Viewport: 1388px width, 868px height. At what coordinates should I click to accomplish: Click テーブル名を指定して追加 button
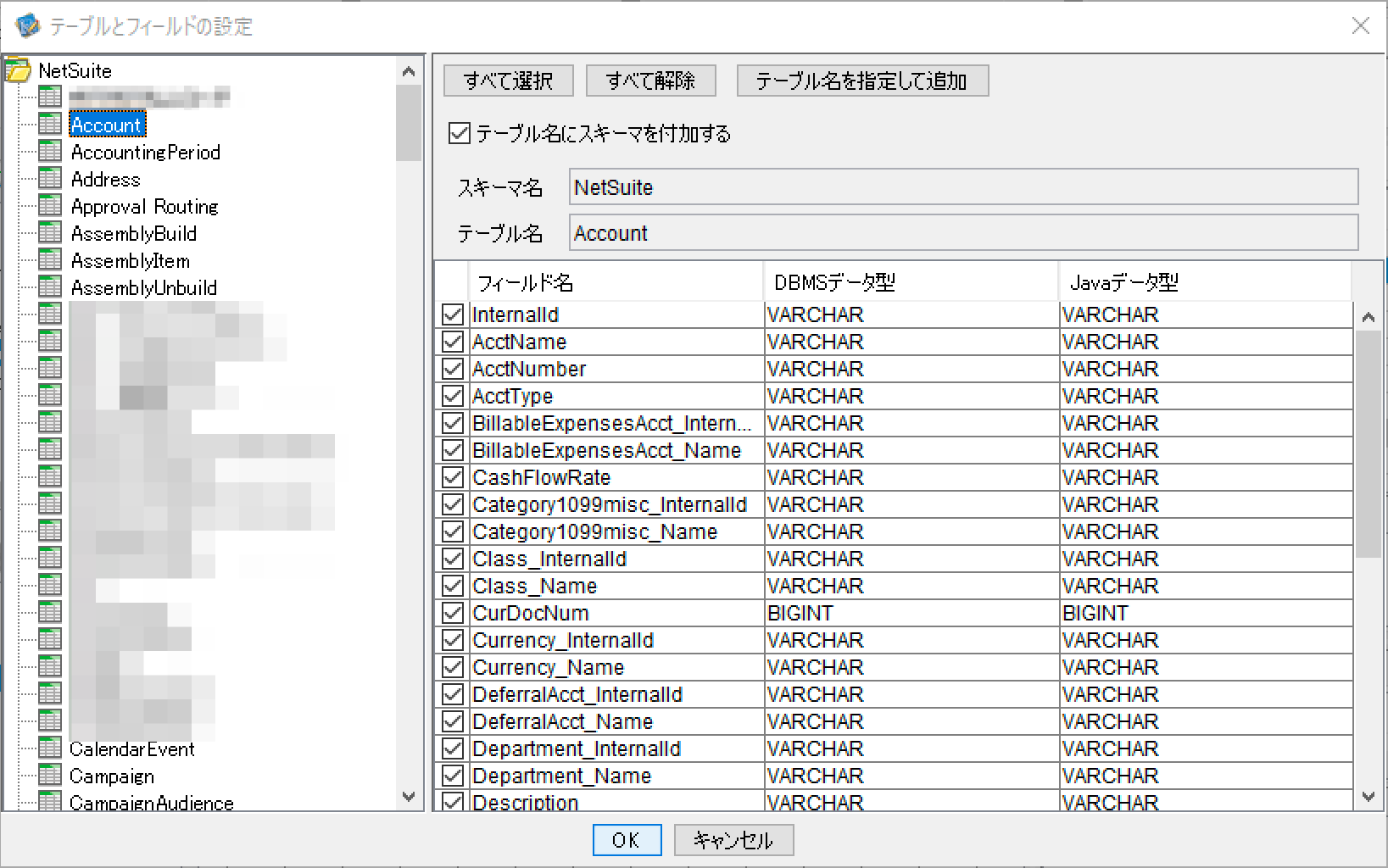pyautogui.click(x=862, y=81)
